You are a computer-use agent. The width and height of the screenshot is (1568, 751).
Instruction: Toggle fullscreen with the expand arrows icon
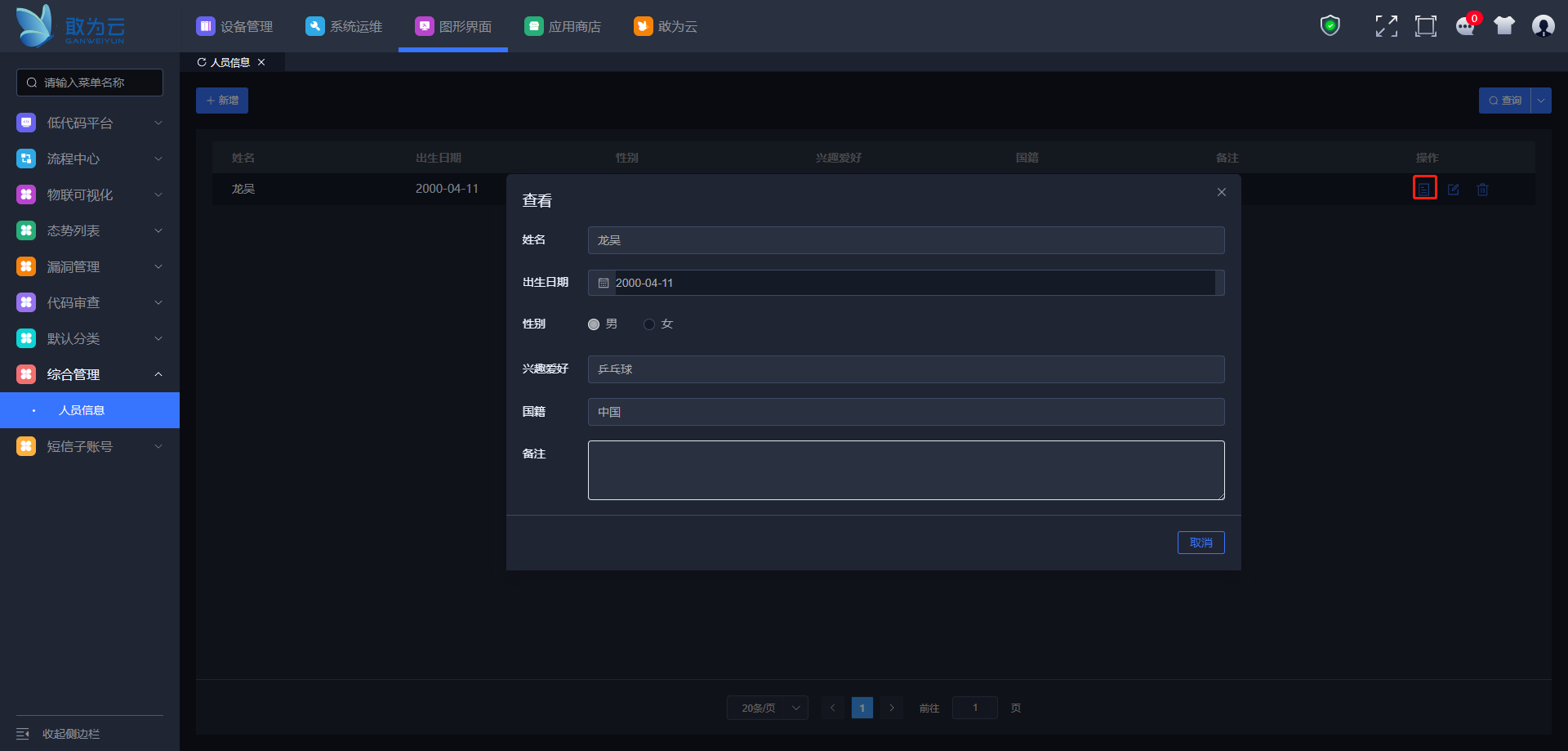tap(1386, 26)
